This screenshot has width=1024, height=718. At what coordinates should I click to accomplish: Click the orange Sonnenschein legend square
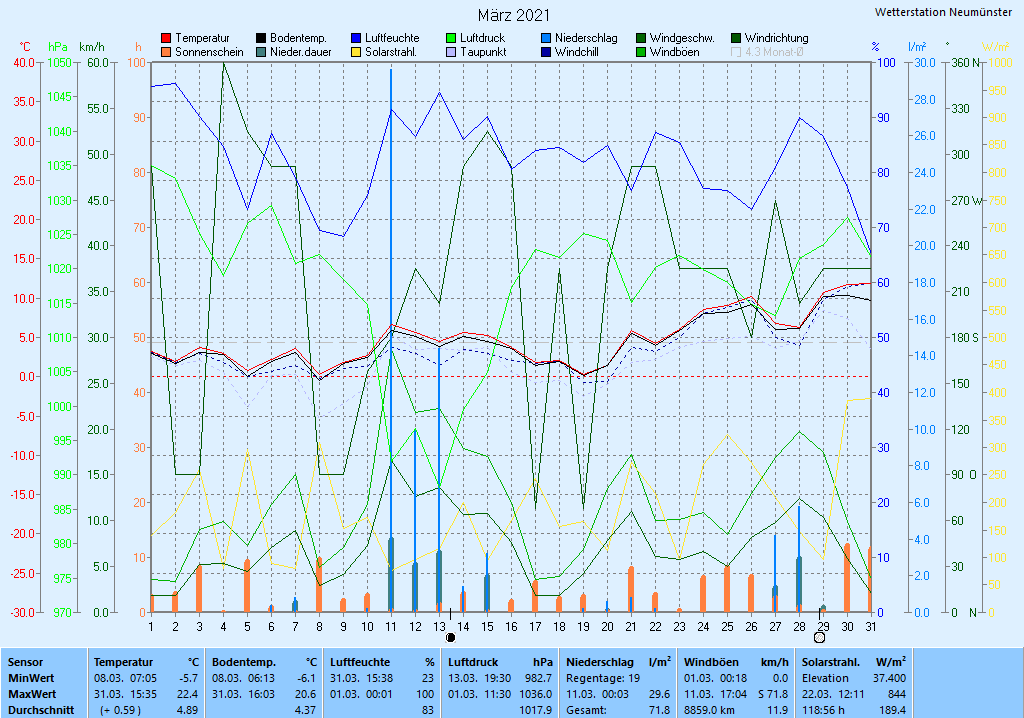[x=167, y=52]
